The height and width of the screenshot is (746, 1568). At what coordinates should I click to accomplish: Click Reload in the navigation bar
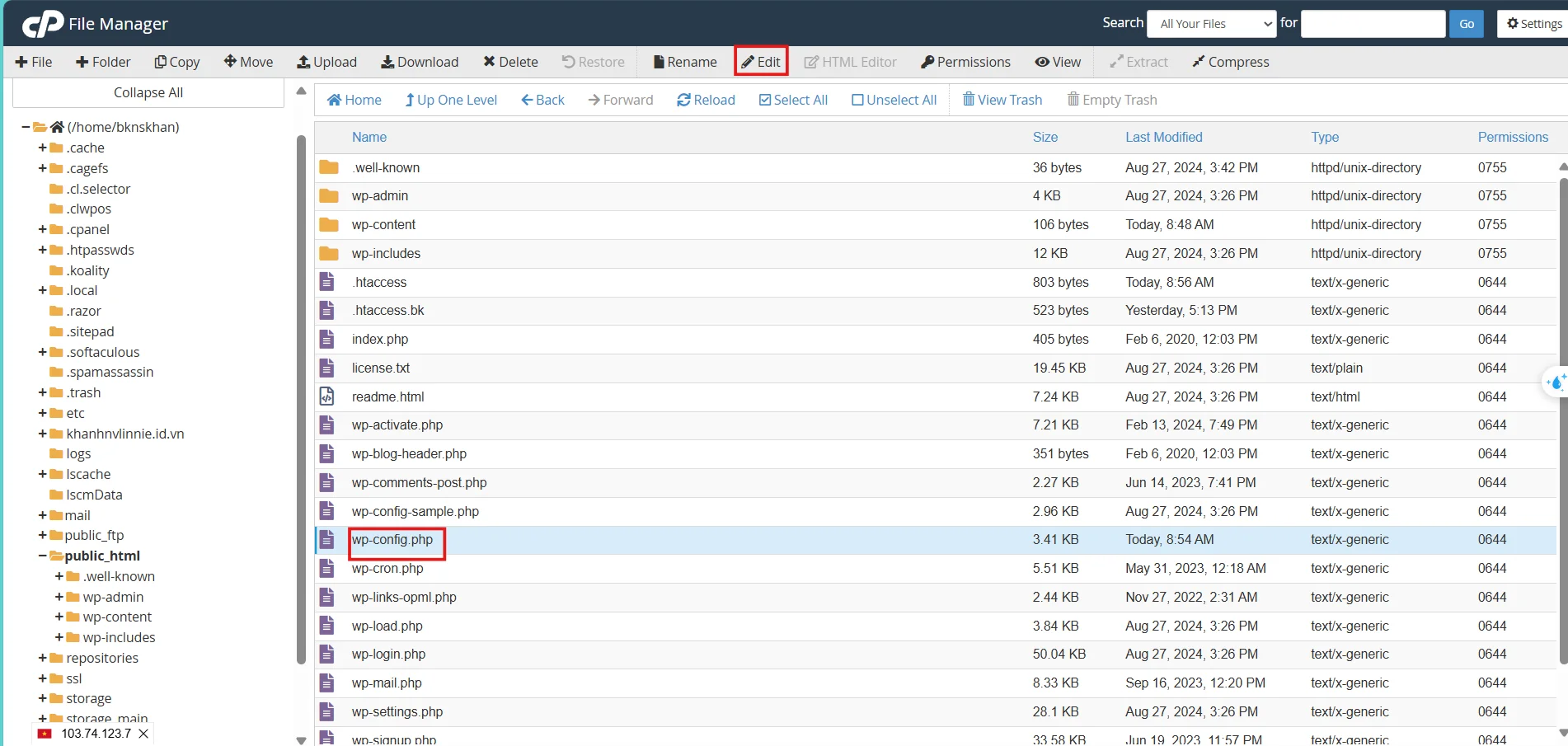coord(706,100)
